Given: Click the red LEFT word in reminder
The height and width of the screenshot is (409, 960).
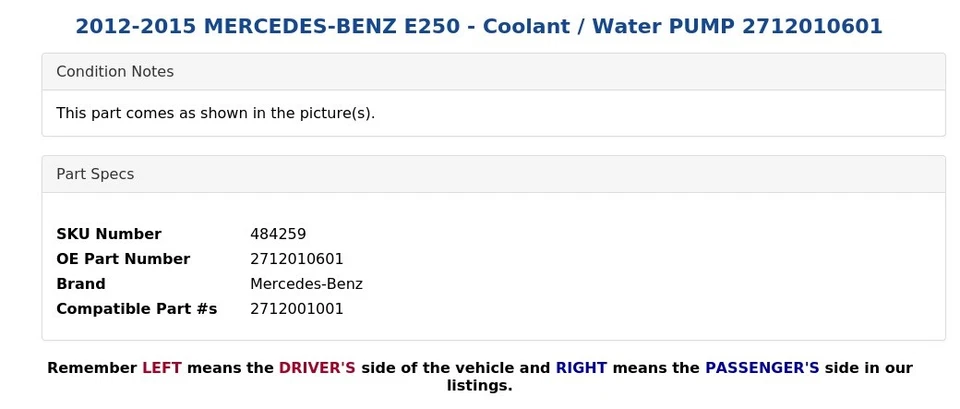Looking at the screenshot, I should (162, 368).
